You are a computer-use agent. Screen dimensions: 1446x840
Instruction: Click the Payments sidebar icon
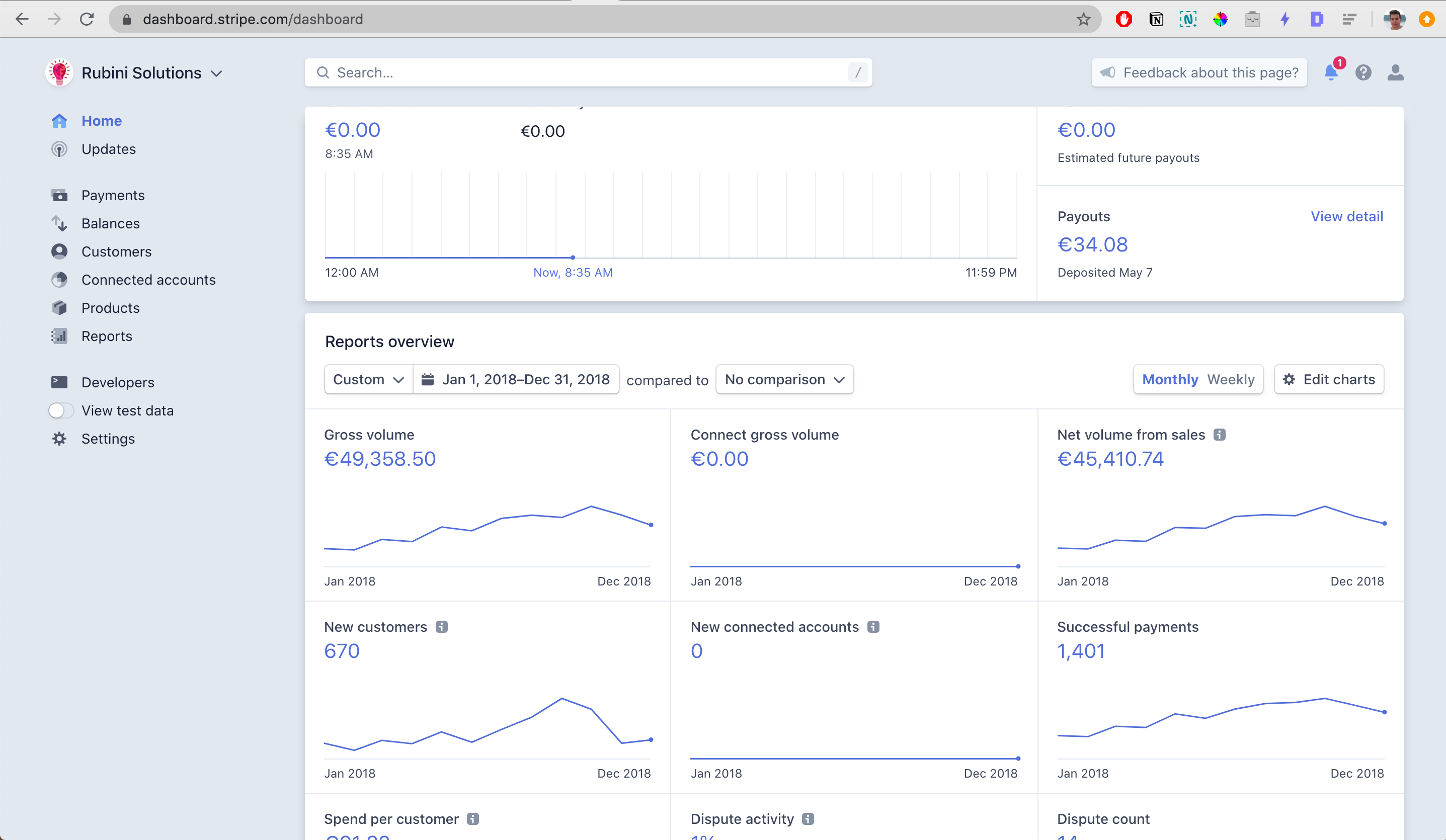coord(59,196)
